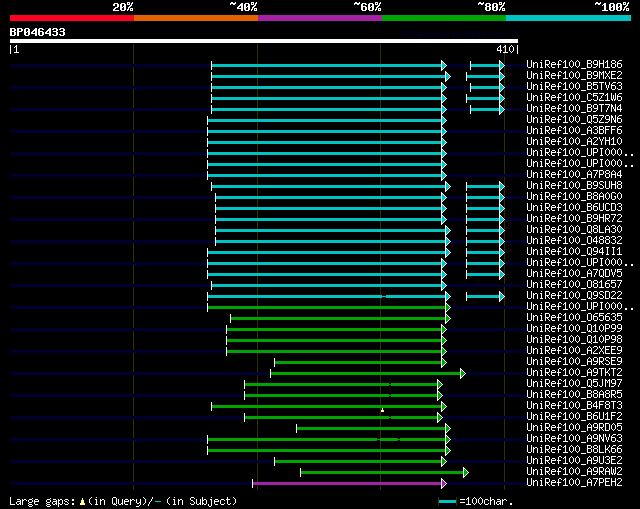Select the UniRef100_A9RD05 label

[574, 428]
